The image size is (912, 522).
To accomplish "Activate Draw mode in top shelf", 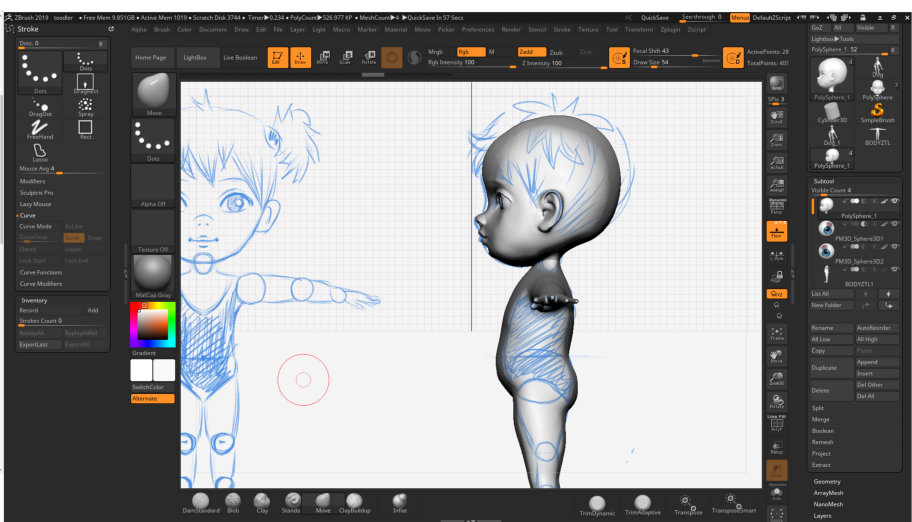I will [x=300, y=58].
